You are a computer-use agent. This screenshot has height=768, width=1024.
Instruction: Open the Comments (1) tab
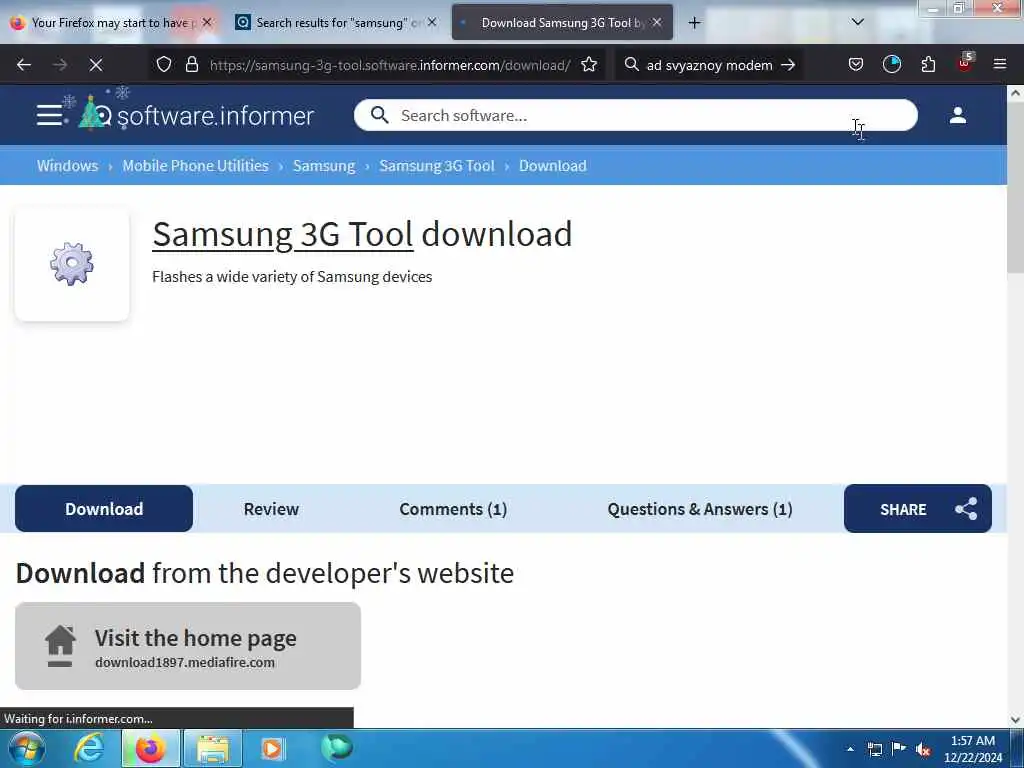pos(453,509)
